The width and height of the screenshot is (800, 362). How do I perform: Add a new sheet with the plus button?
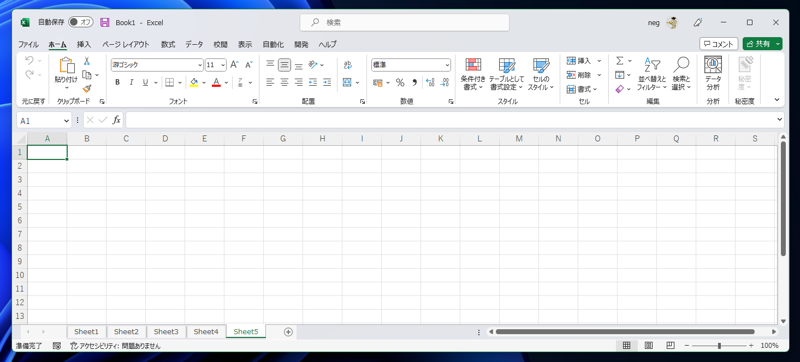click(288, 332)
